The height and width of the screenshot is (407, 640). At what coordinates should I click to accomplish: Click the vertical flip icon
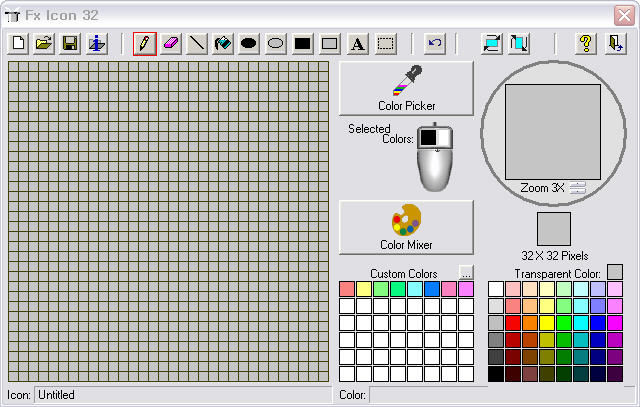[x=519, y=43]
